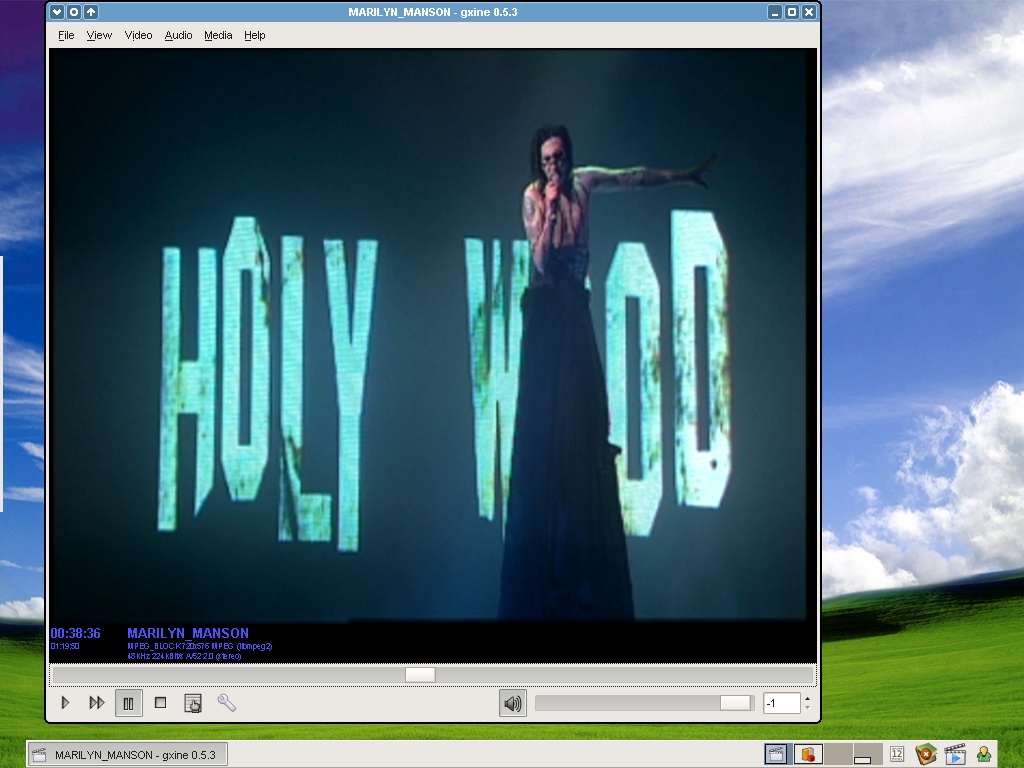Open the View menu

(x=99, y=35)
